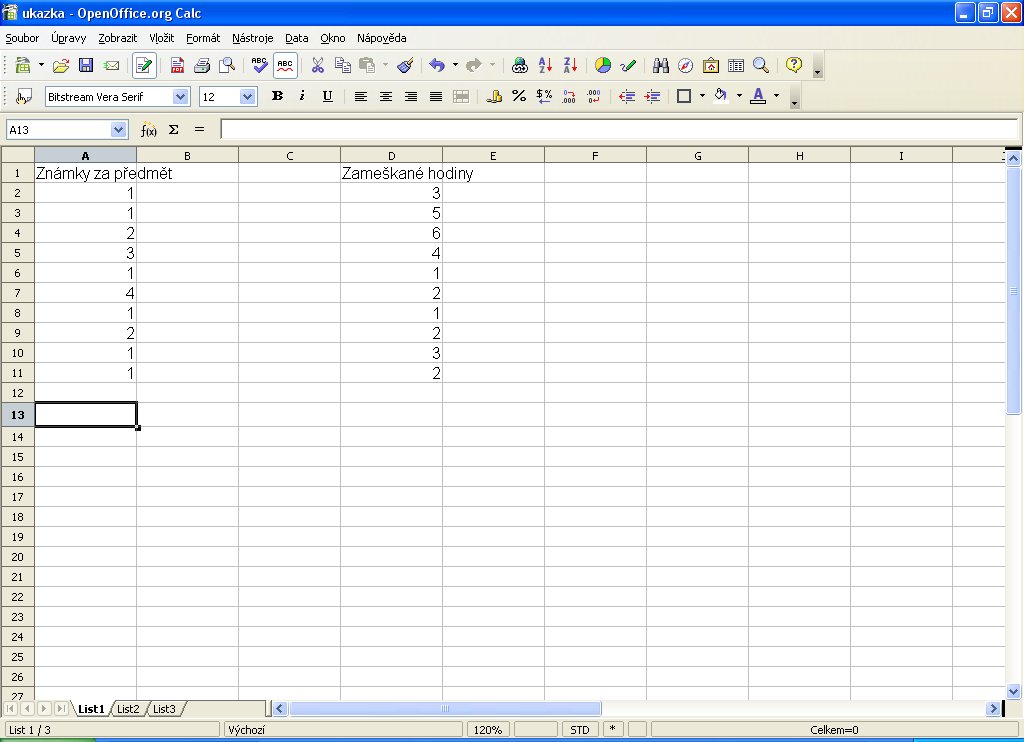
Task: Open the New document dropdown arrow
Action: click(41, 65)
